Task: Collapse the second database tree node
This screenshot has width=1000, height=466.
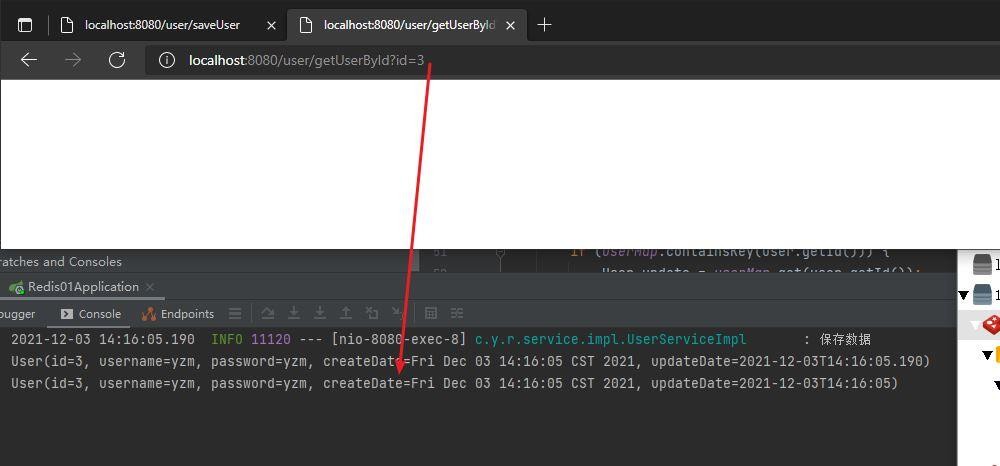Action: point(964,295)
